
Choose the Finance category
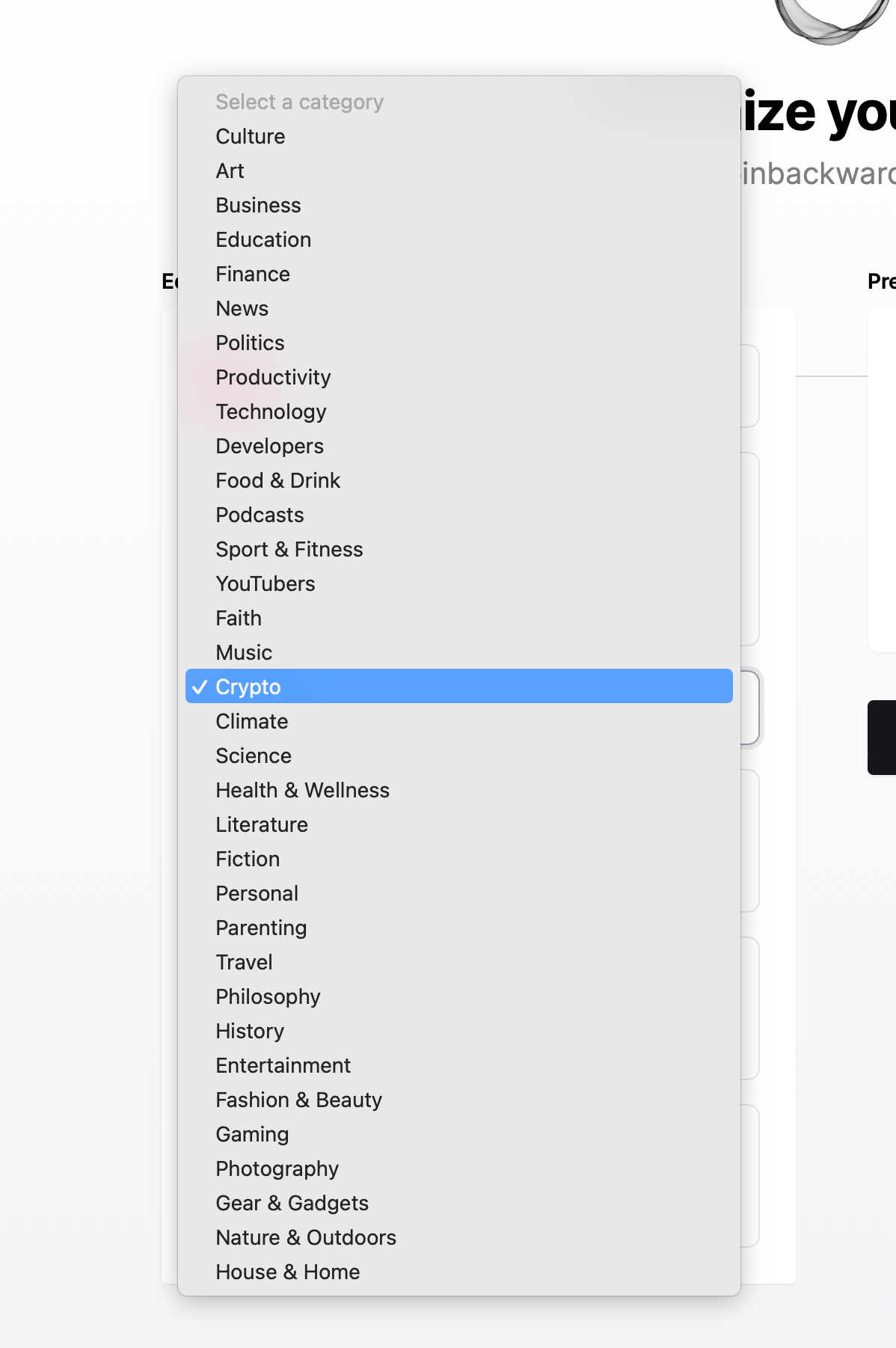click(x=458, y=274)
